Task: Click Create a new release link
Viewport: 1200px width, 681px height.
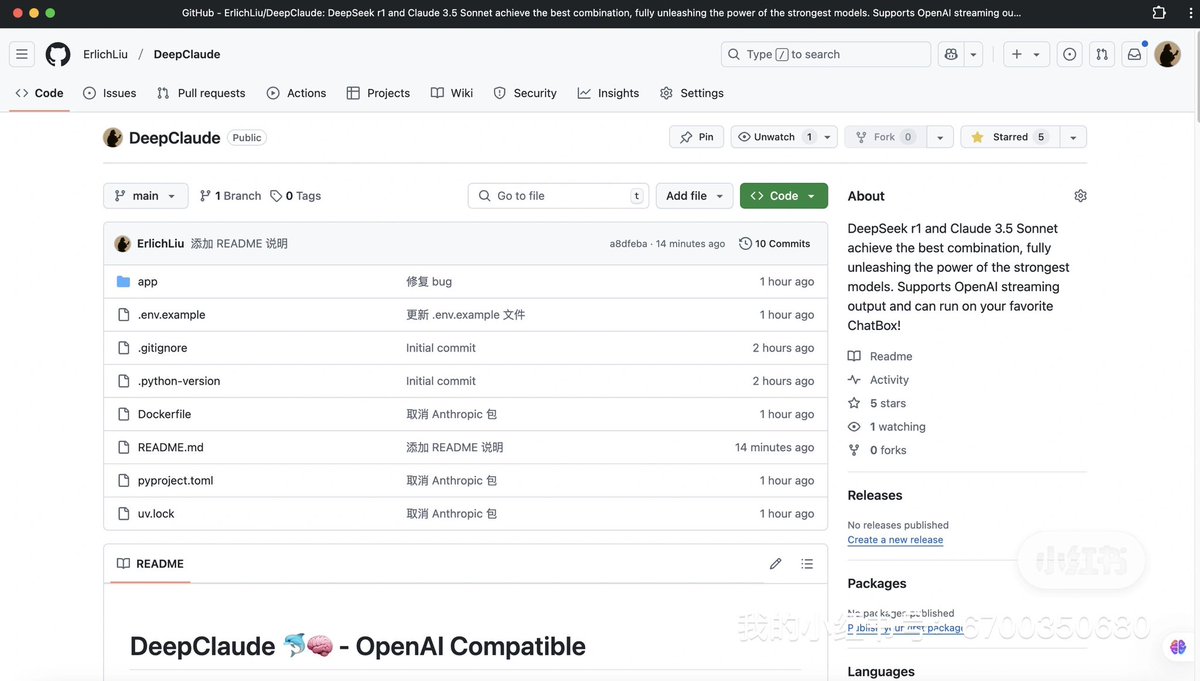Action: (895, 540)
